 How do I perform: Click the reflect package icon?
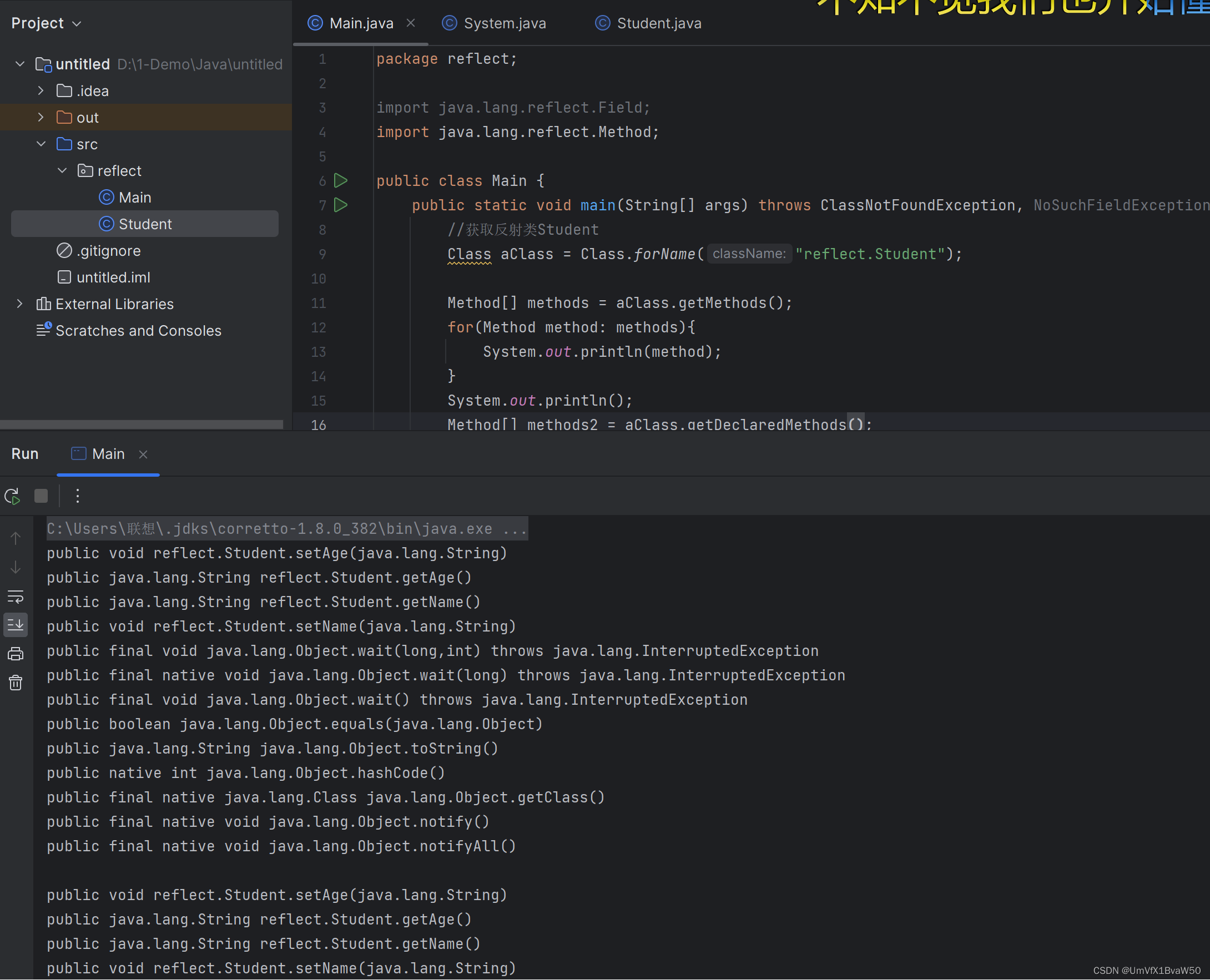85,170
